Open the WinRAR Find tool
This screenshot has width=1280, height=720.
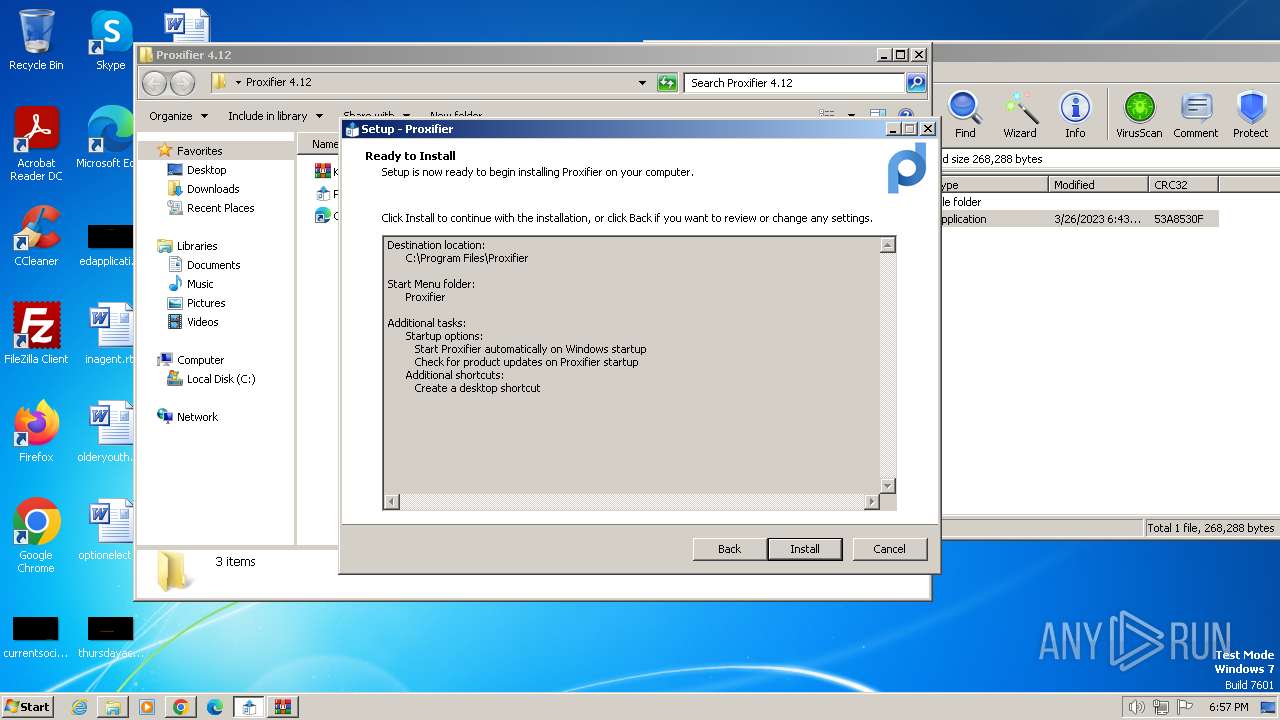pyautogui.click(x=965, y=115)
